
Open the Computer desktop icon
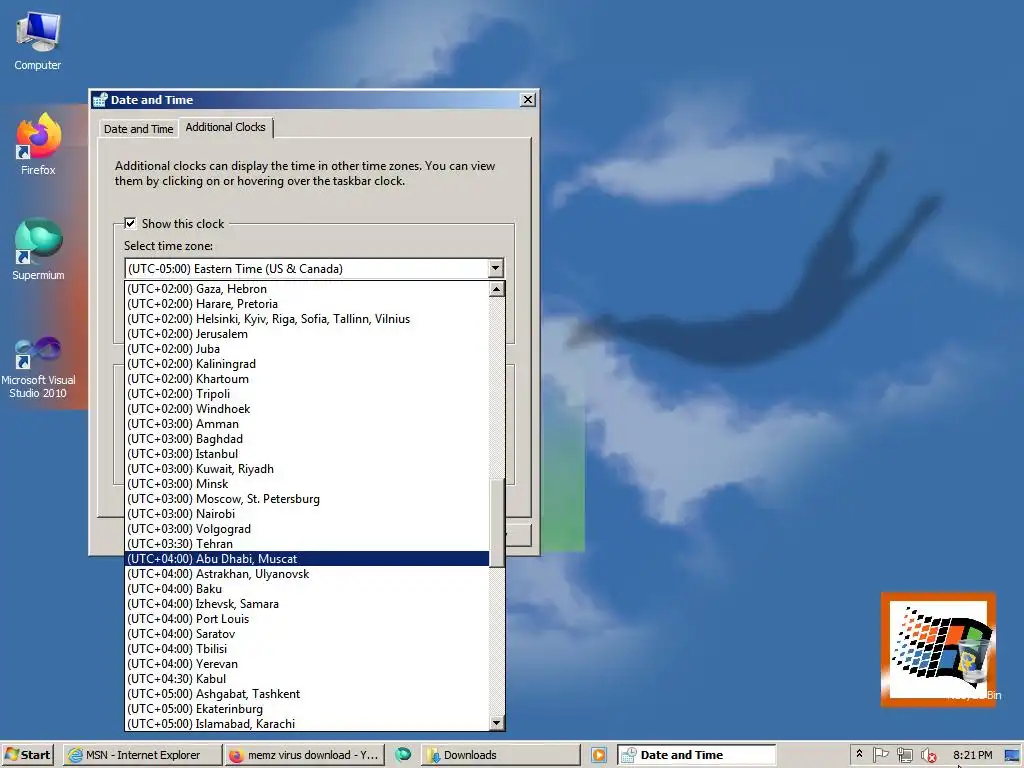(x=38, y=41)
